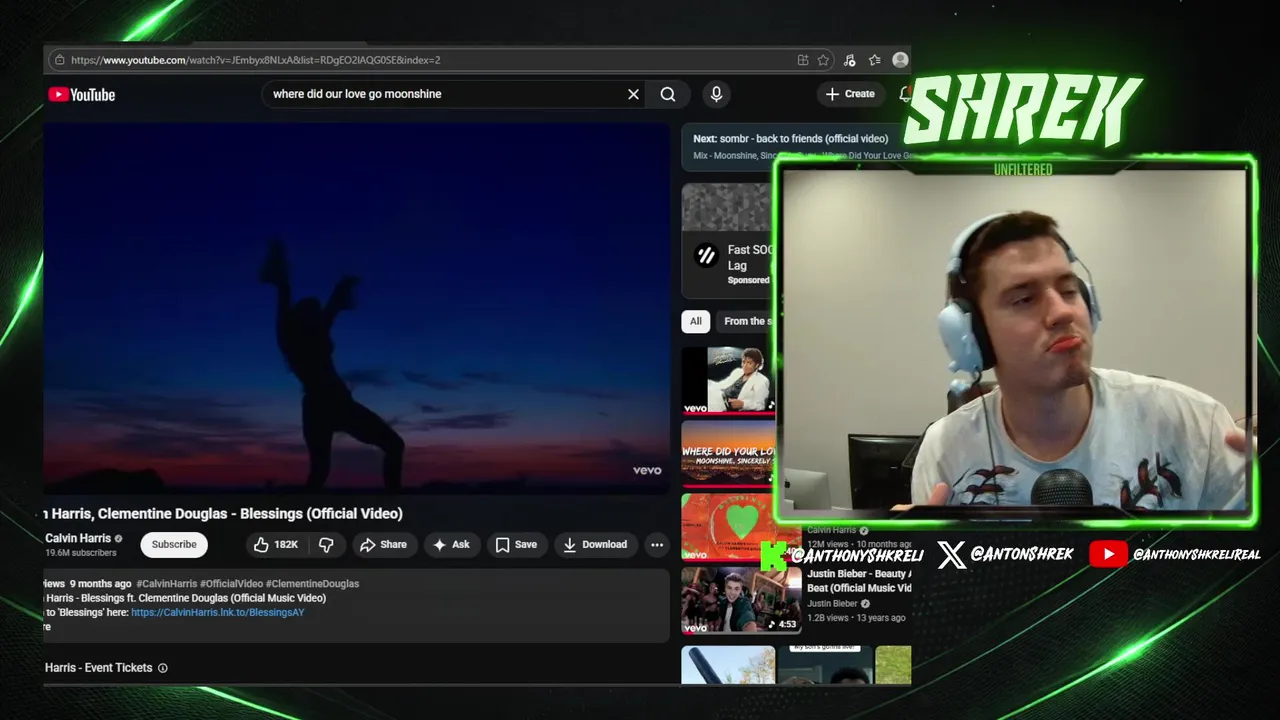The height and width of the screenshot is (720, 1280).
Task: Share the Blessings video
Action: tap(383, 545)
